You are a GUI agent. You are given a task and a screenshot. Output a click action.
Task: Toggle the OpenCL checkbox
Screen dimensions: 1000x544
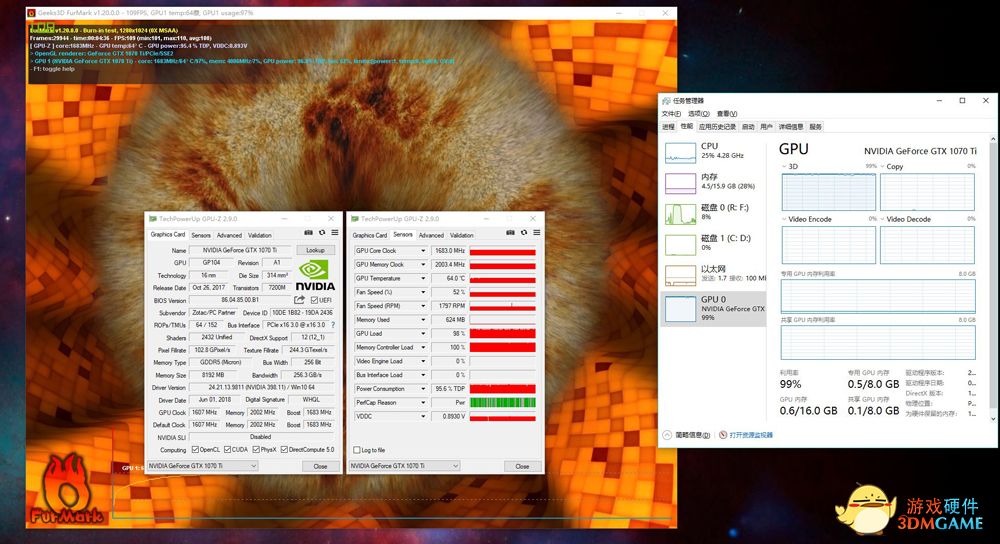195,450
